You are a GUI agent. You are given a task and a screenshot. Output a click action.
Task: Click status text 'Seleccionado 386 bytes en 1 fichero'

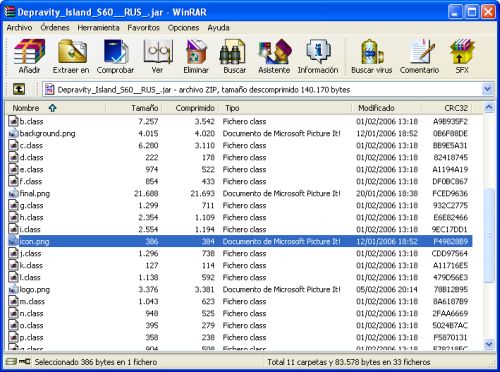[96, 362]
